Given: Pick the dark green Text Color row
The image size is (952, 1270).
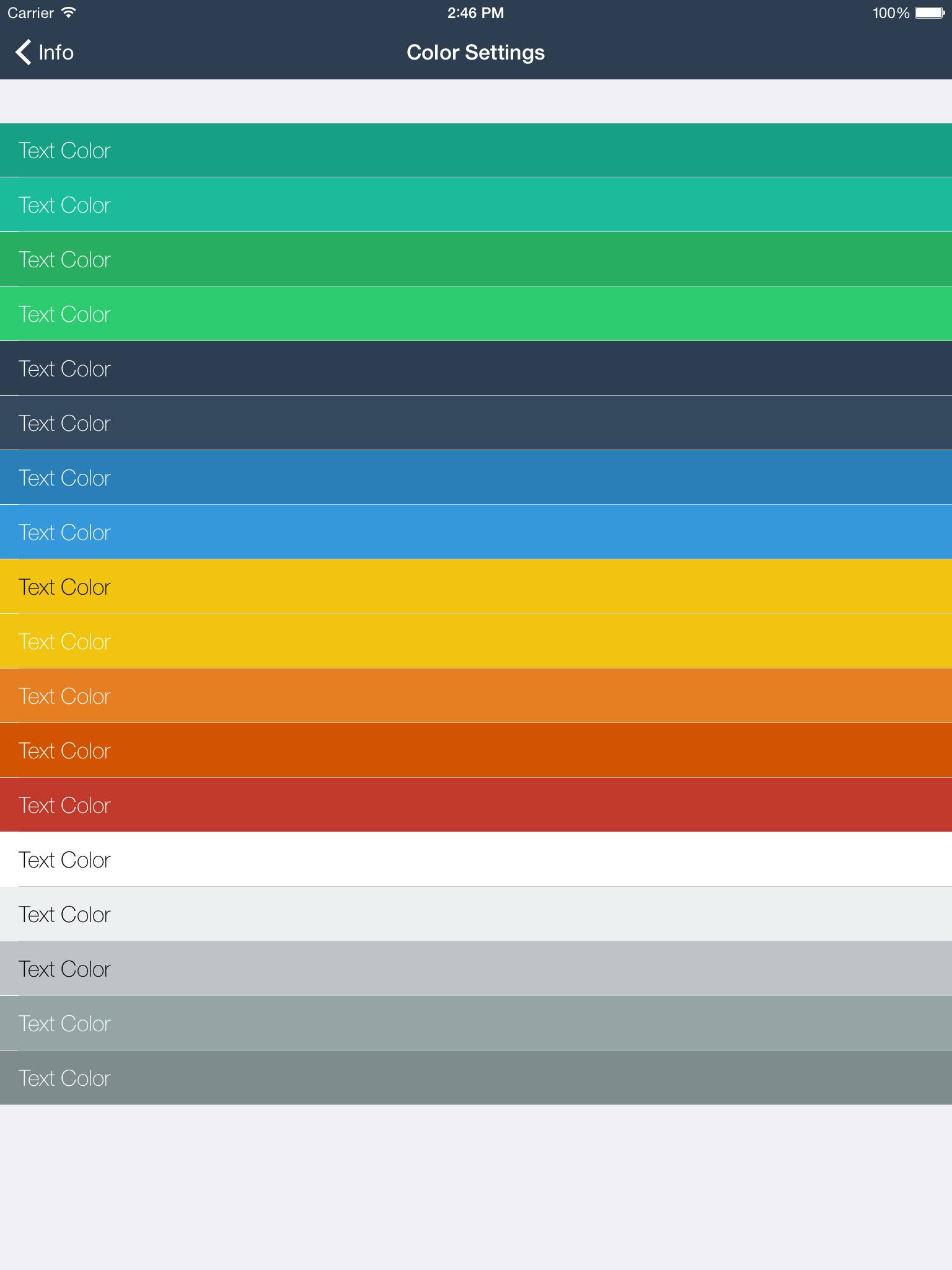Looking at the screenshot, I should (x=476, y=259).
